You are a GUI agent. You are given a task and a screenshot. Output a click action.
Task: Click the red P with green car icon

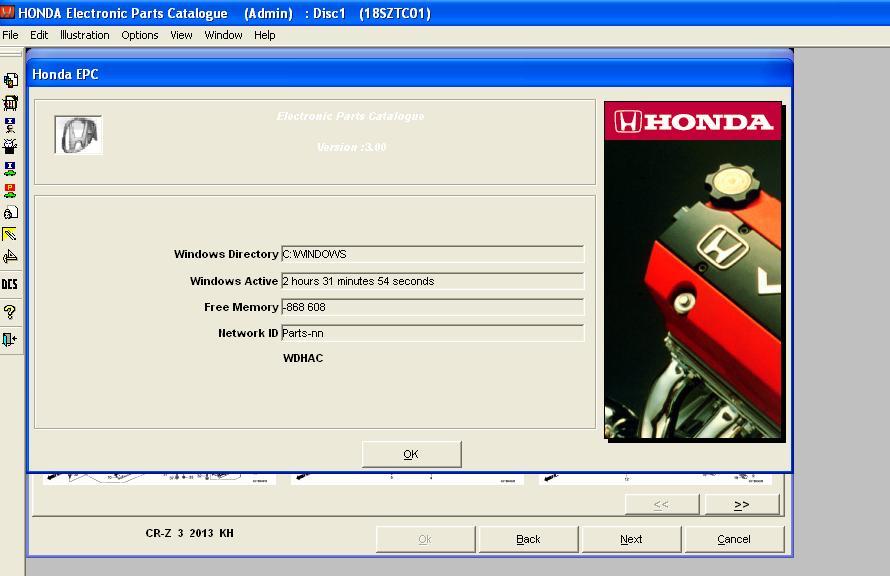[x=10, y=191]
